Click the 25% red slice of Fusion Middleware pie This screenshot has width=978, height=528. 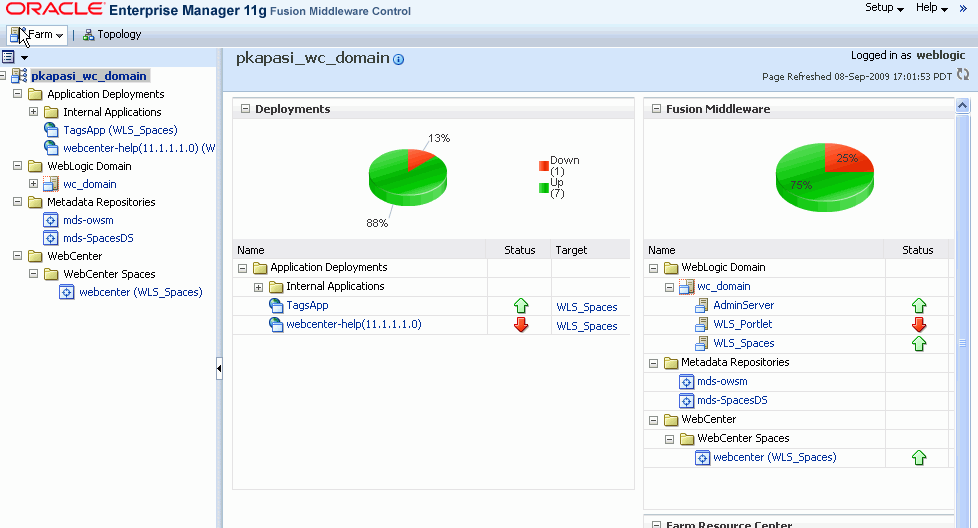847,159
